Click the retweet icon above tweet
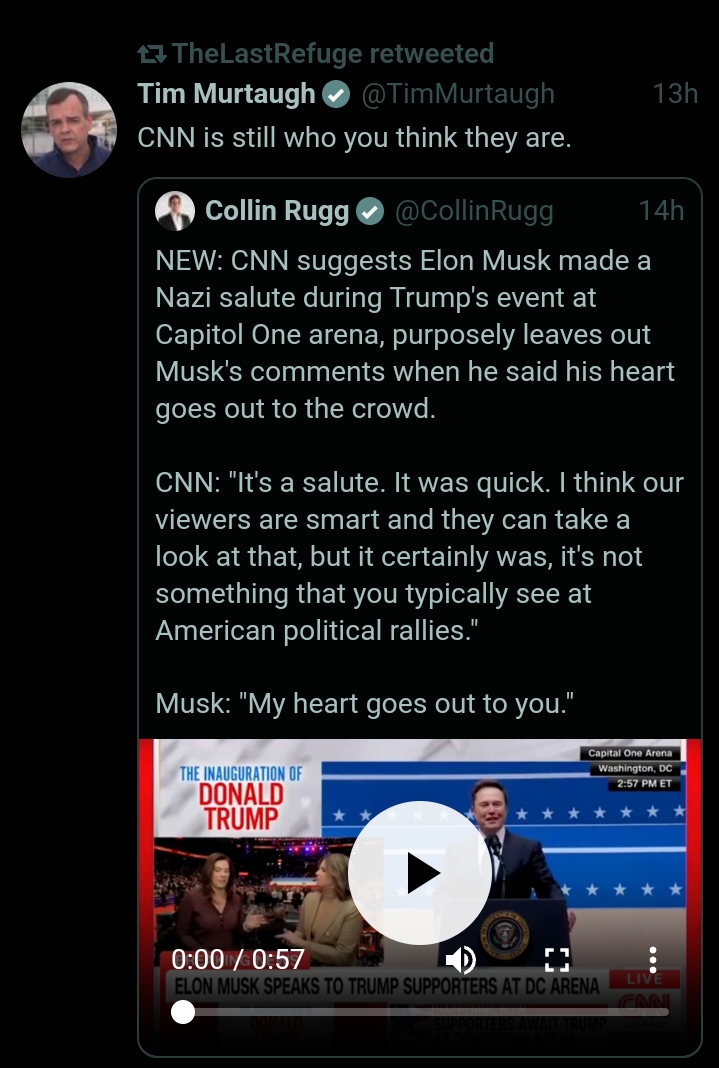The width and height of the screenshot is (719, 1068). coord(152,53)
